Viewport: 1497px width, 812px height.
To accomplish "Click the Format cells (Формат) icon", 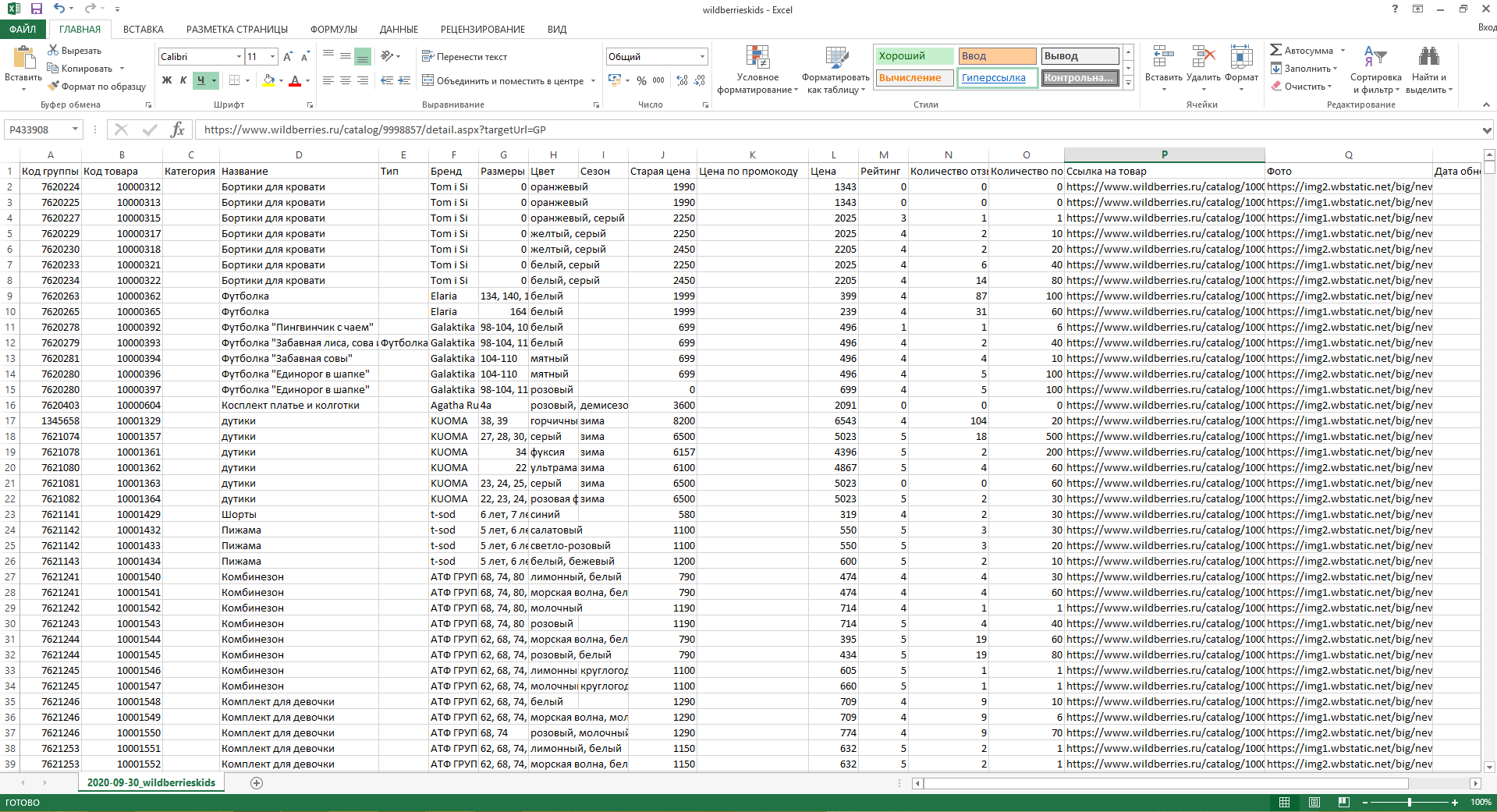I will [1241, 57].
